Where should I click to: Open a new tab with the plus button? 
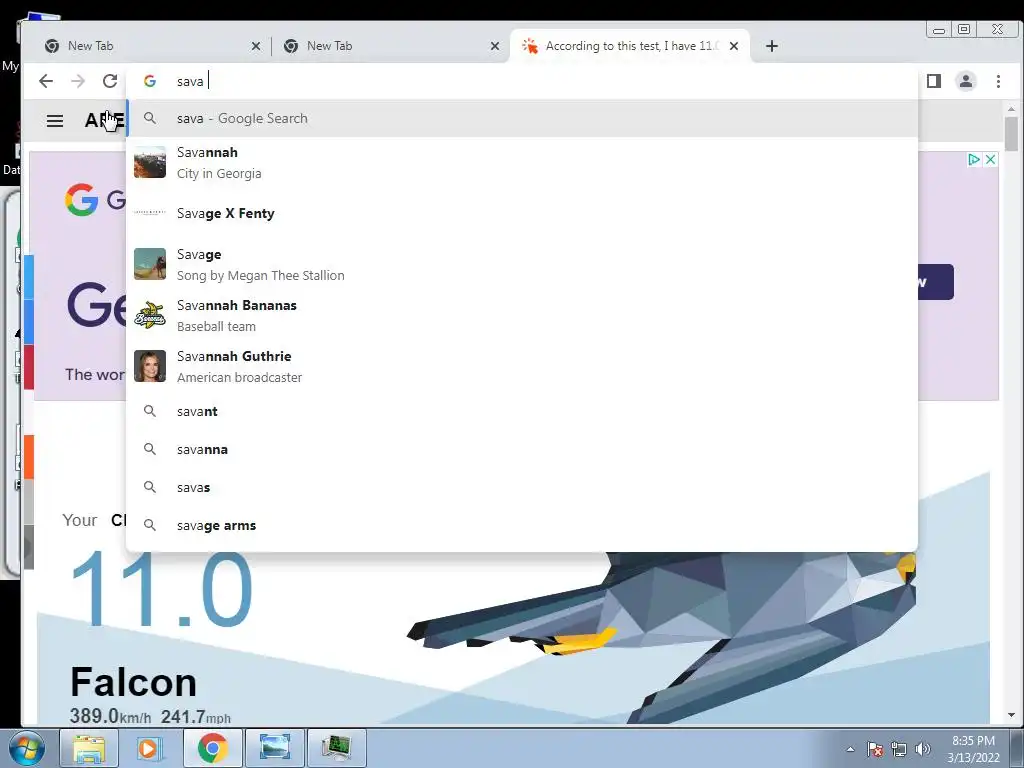(771, 46)
